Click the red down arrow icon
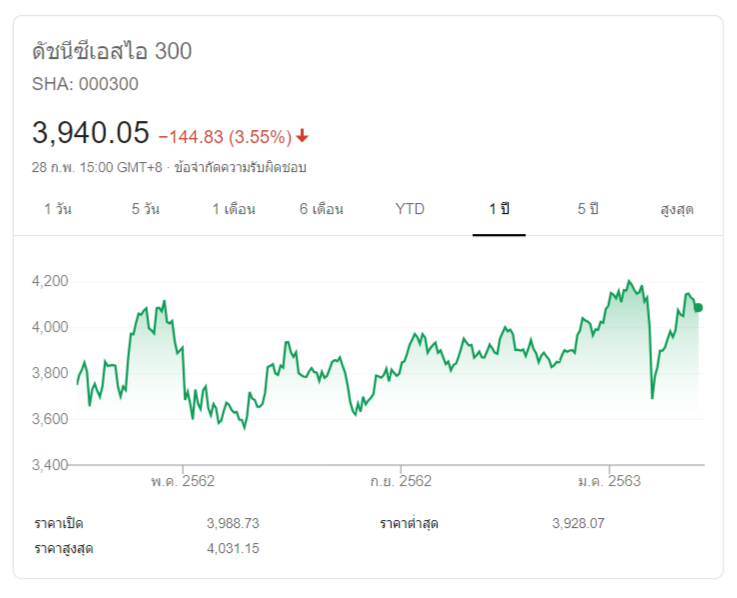737x598 pixels. [302, 136]
